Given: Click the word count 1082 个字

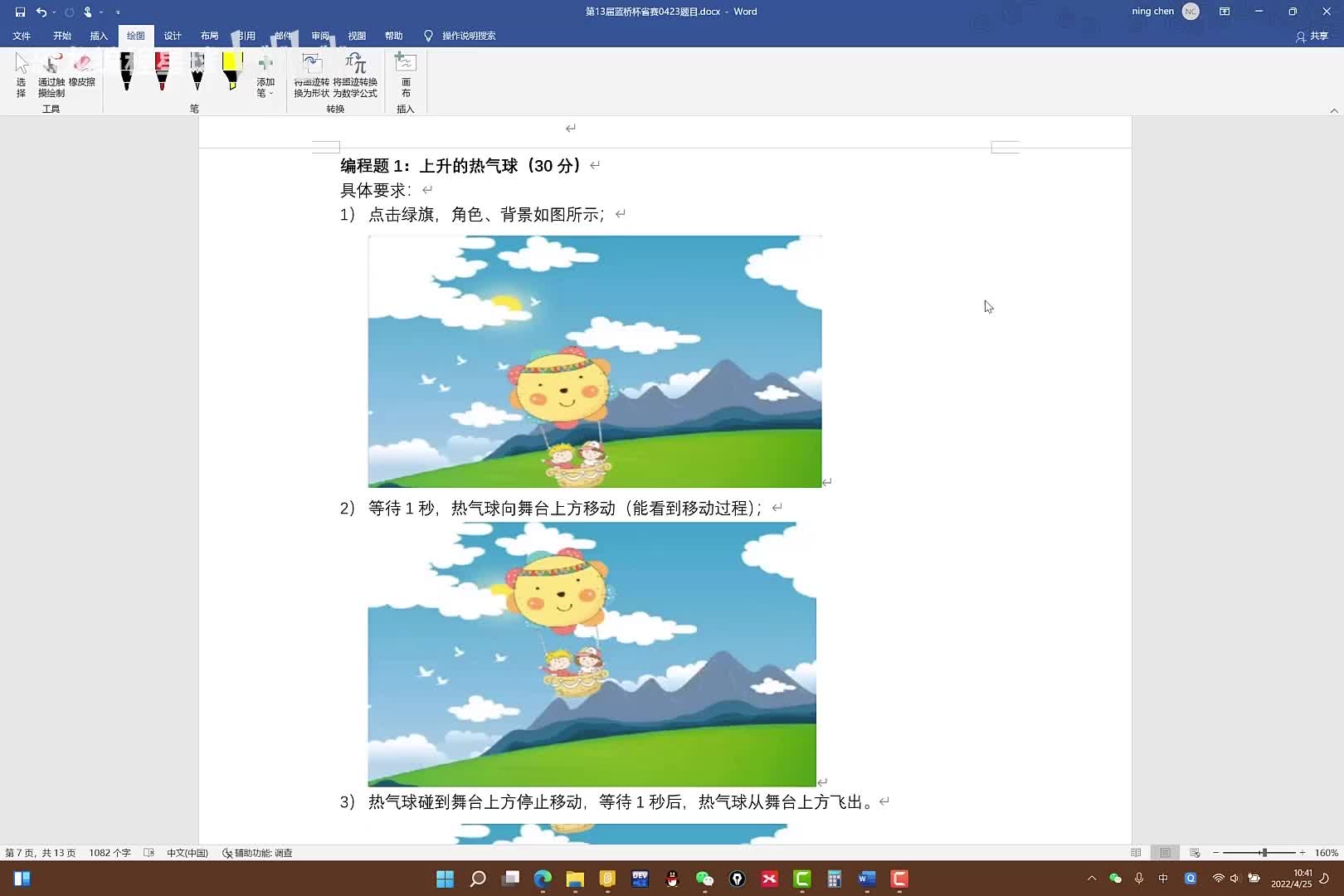Looking at the screenshot, I should 110,853.
